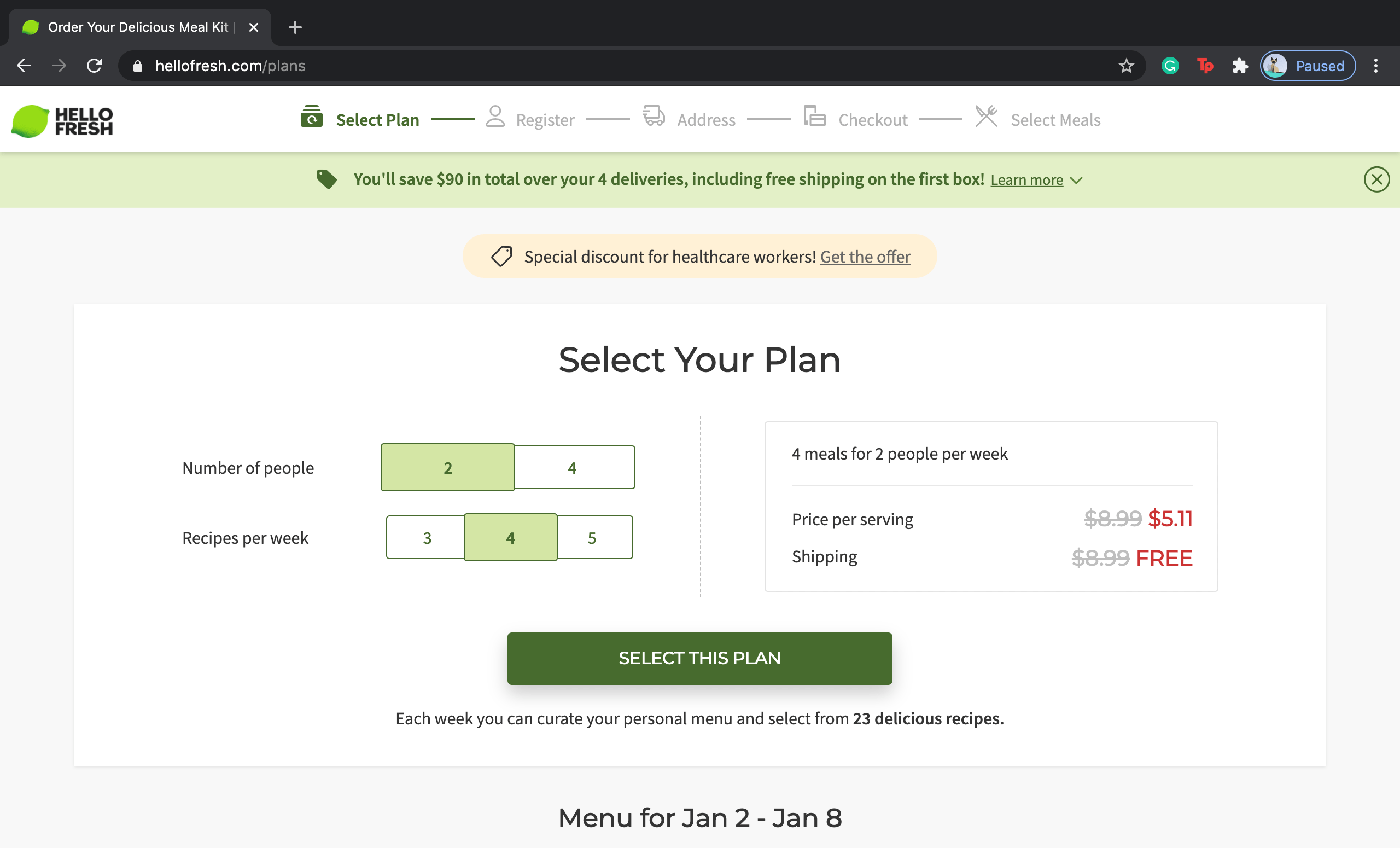1400x848 pixels.
Task: Open the Grammarly extension icon
Action: pyautogui.click(x=1170, y=66)
